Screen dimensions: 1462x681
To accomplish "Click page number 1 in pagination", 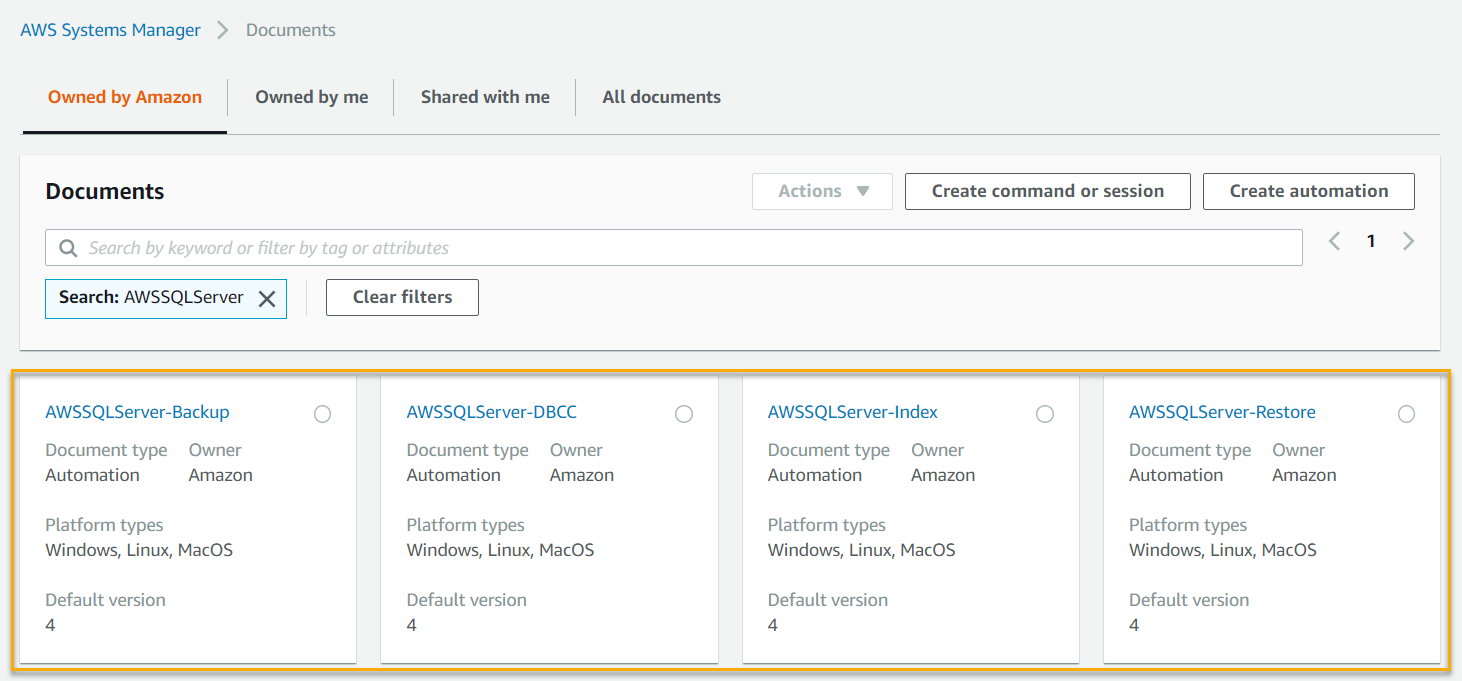I will (1371, 241).
